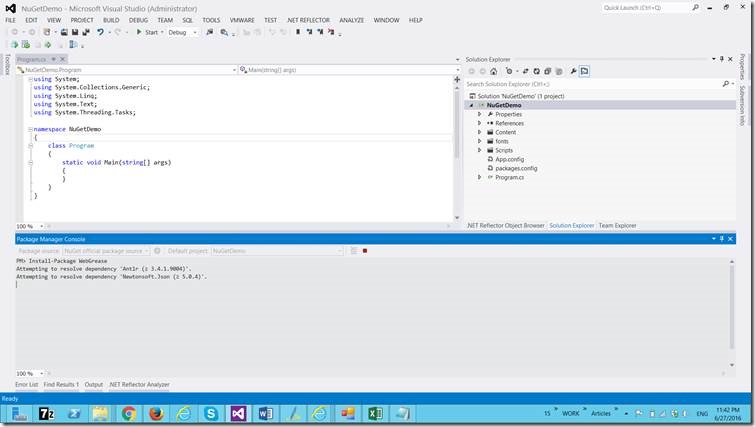Open the TOOLS menu
755x427 pixels.
211,20
